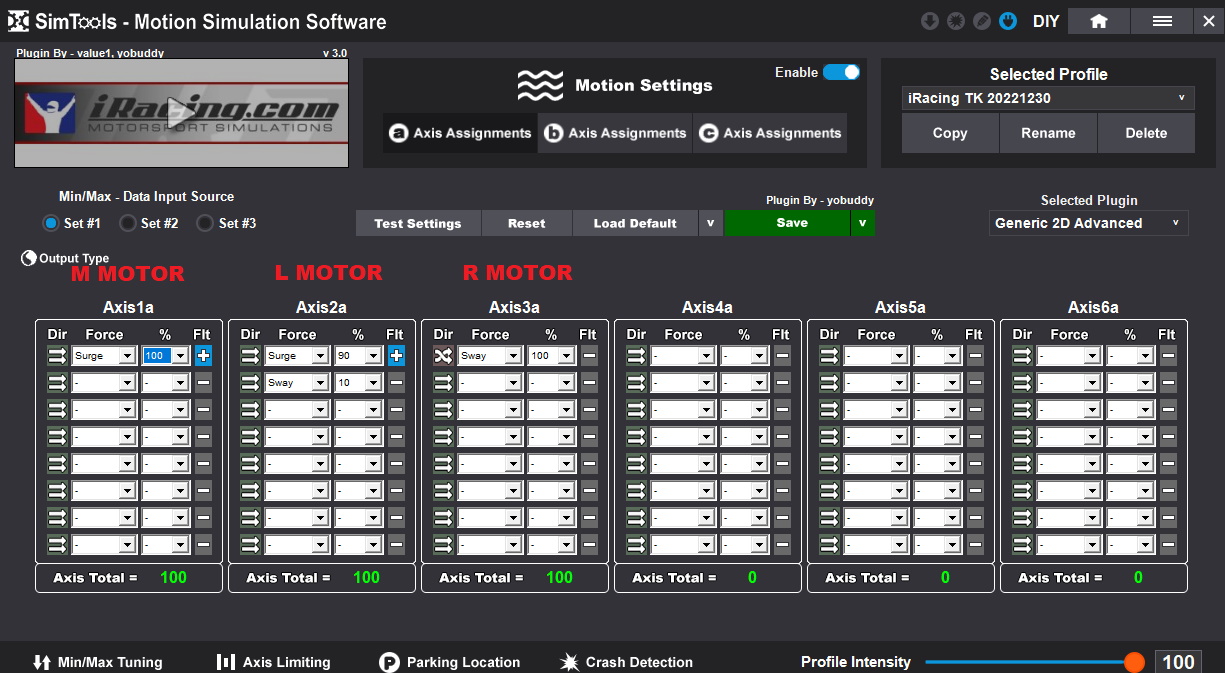Switch to the c Axis Assignments tab

[770, 133]
